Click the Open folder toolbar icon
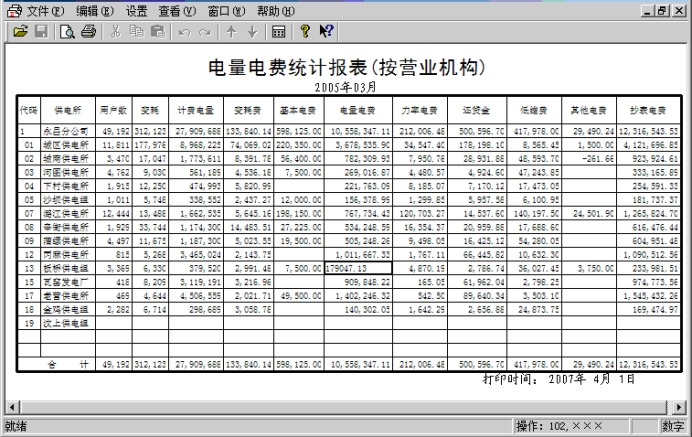The image size is (692, 437). point(20,32)
